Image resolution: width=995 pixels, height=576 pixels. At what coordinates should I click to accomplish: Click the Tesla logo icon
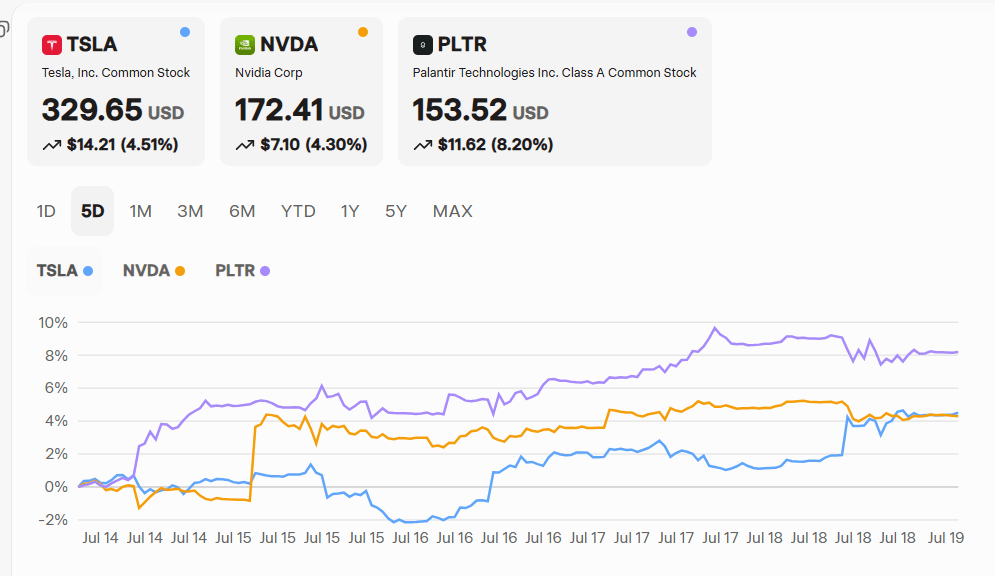(52, 45)
